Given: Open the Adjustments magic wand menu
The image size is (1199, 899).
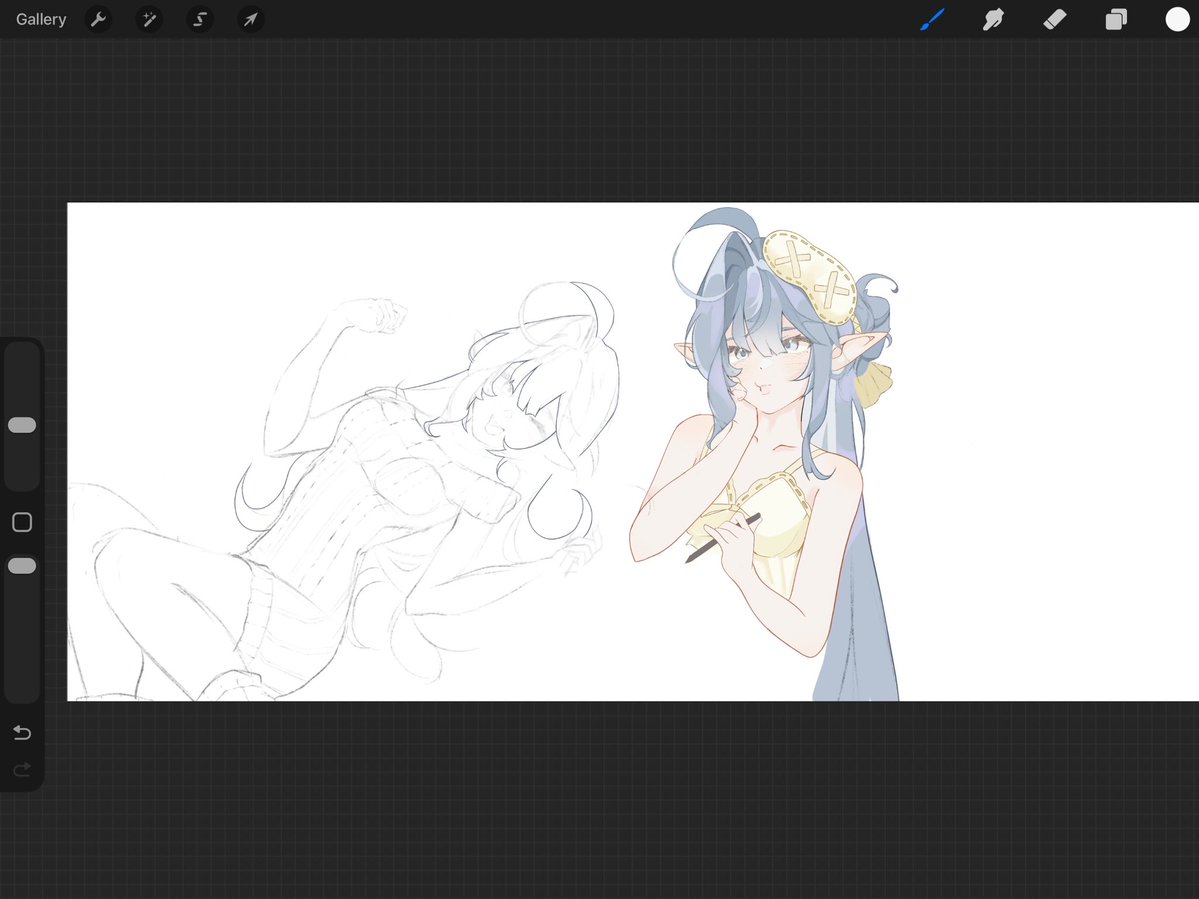Looking at the screenshot, I should pyautogui.click(x=149, y=19).
